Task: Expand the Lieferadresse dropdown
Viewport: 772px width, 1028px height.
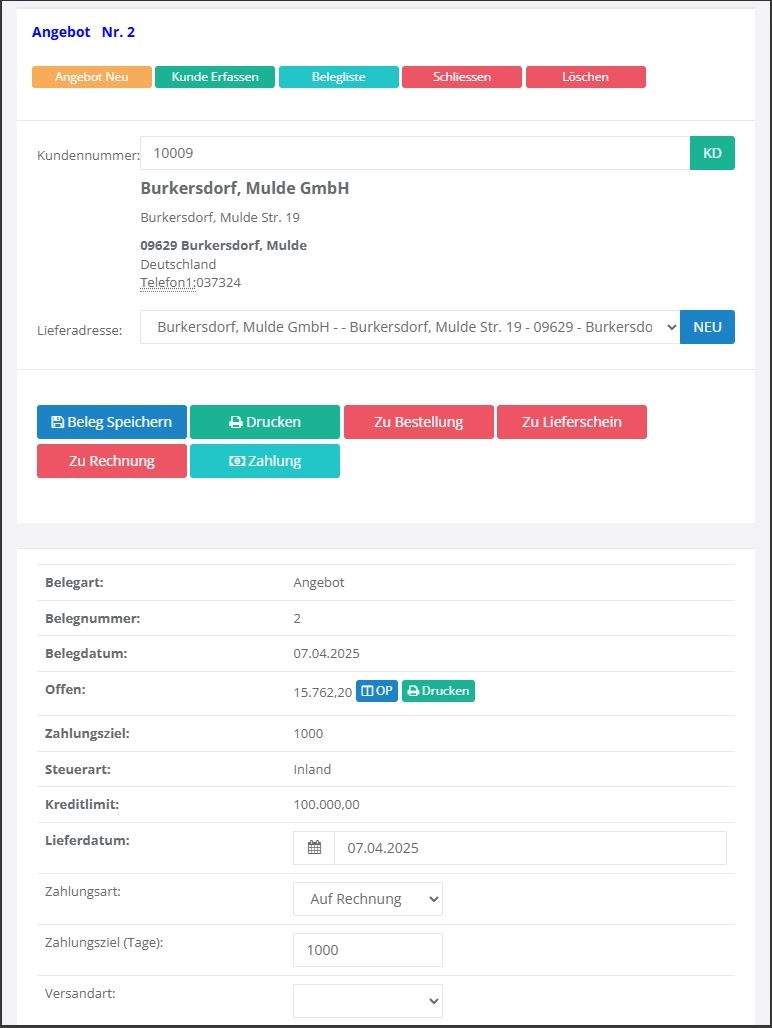Action: click(410, 327)
